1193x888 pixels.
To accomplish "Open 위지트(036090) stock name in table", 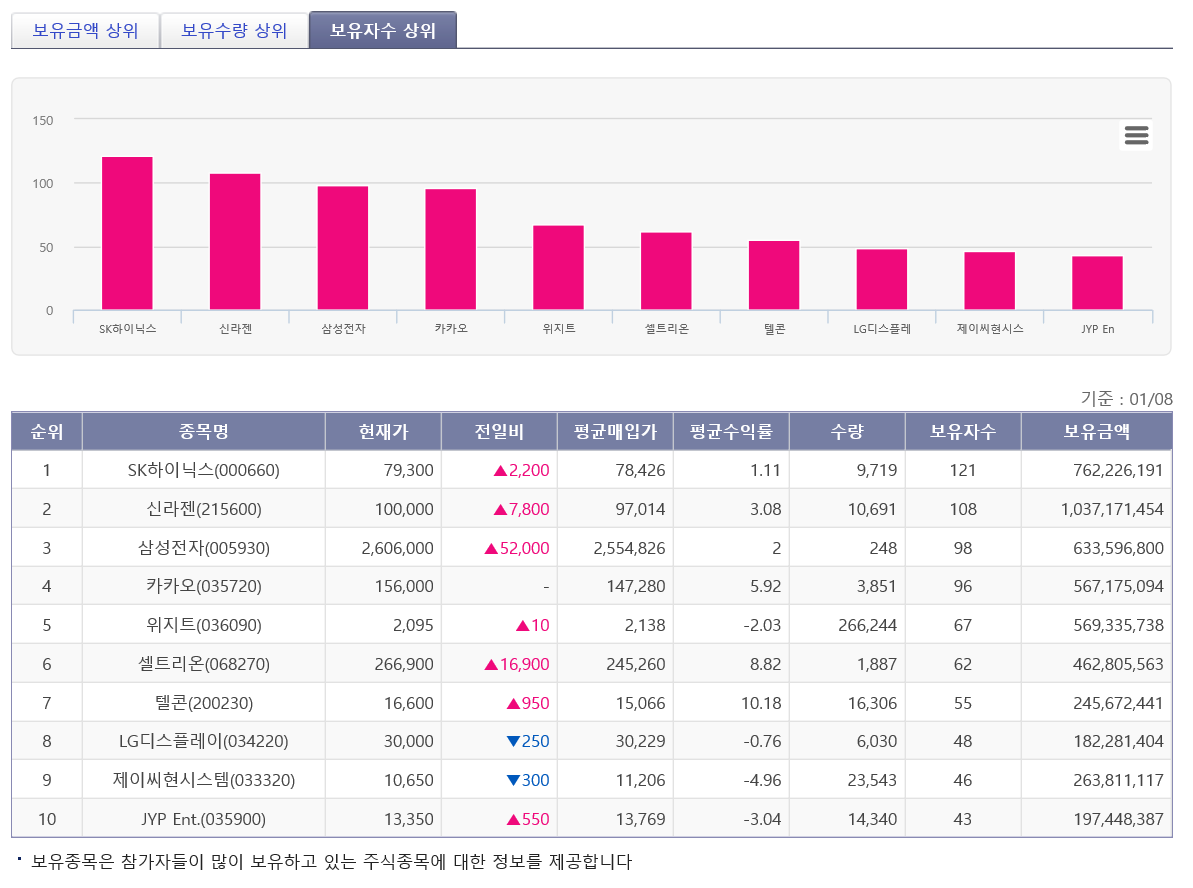I will coord(204,625).
